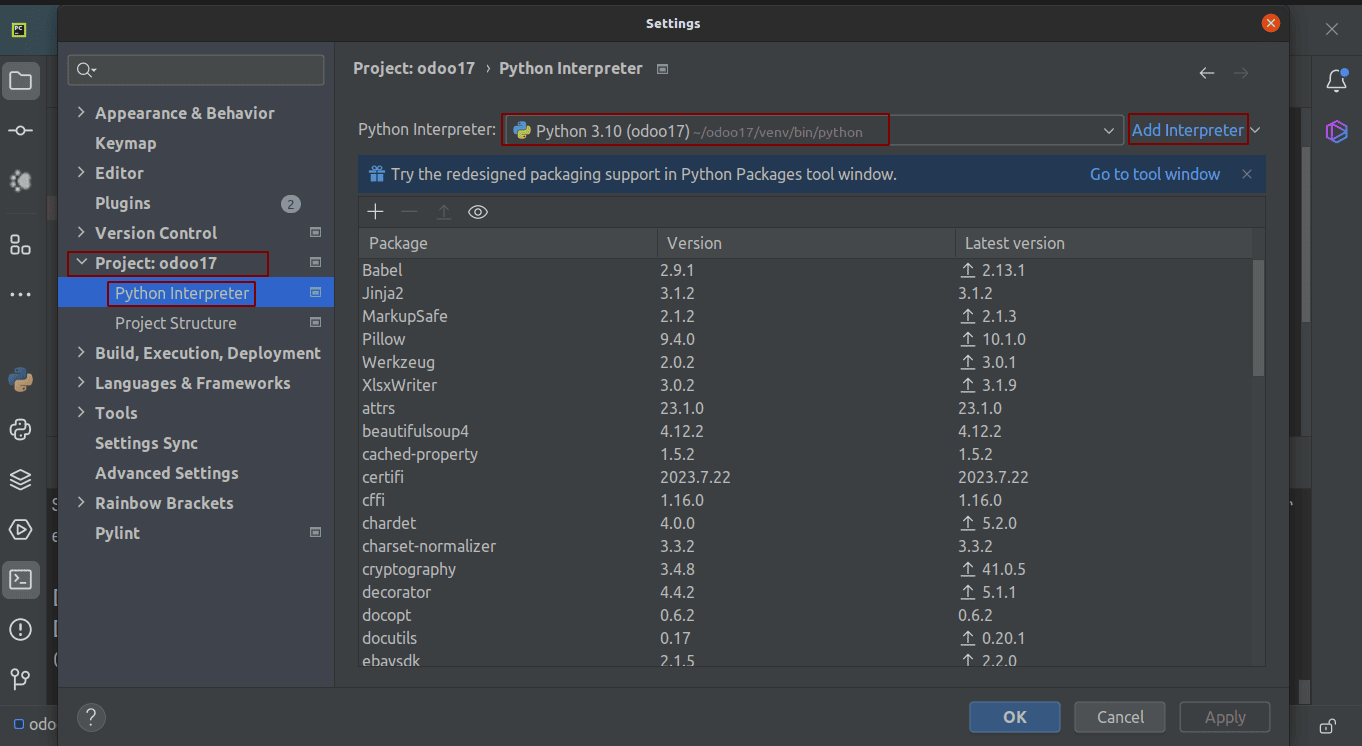
Task: Open the Terminal tool window icon
Action: [x=20, y=579]
